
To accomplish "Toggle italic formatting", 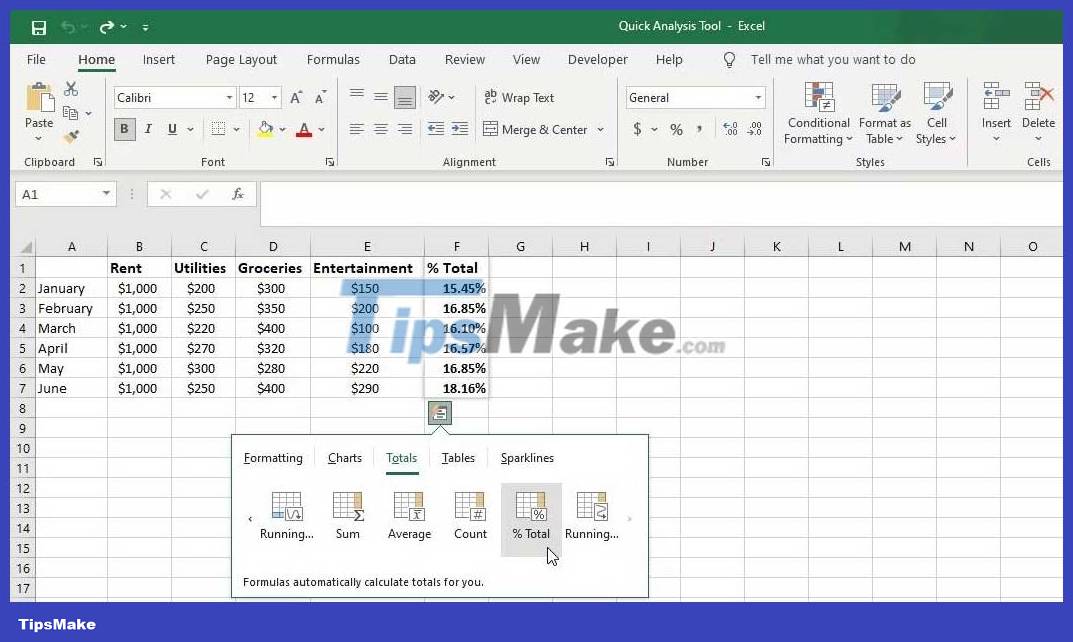I will click(x=148, y=130).
